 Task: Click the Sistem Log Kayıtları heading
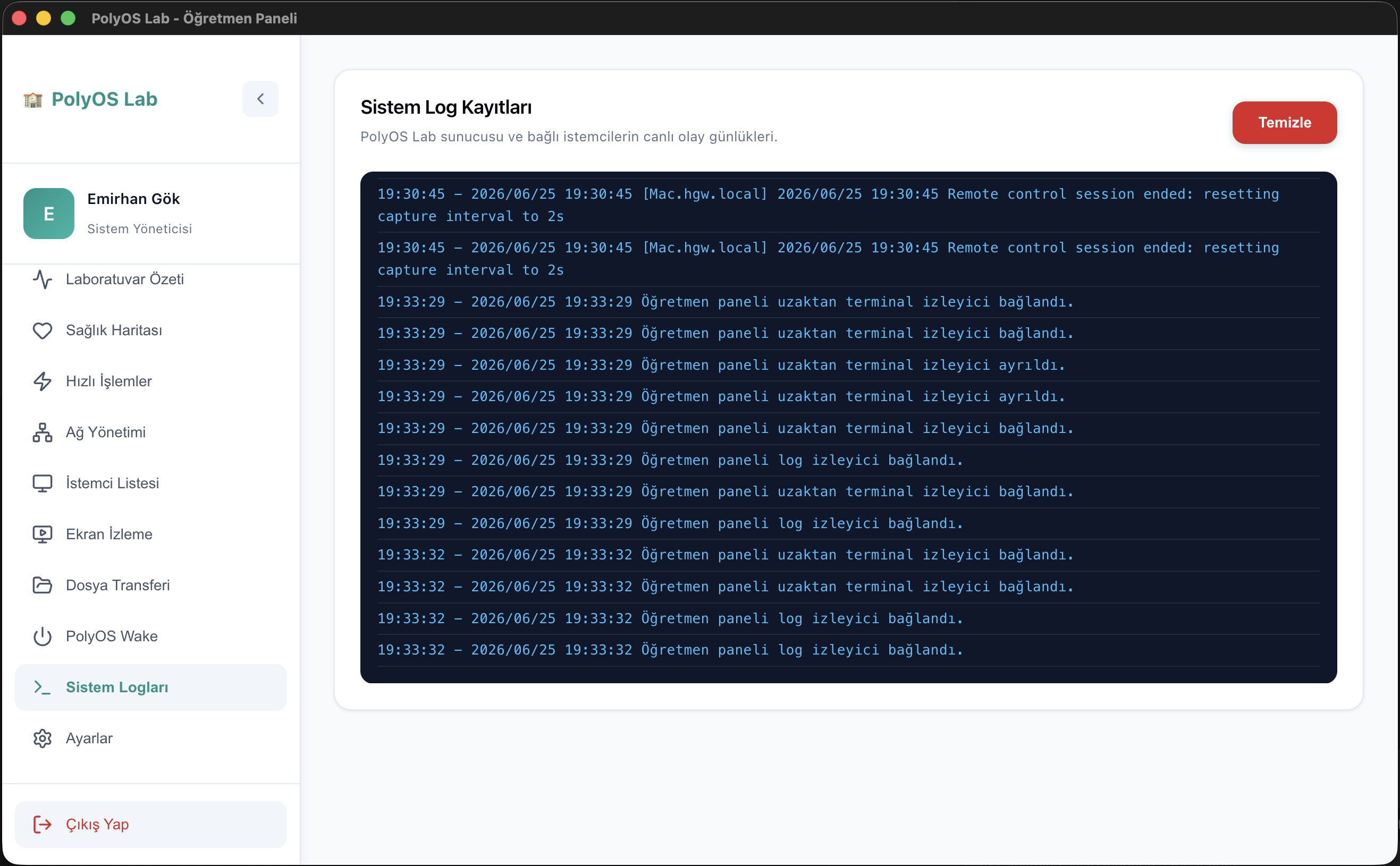pos(446,107)
